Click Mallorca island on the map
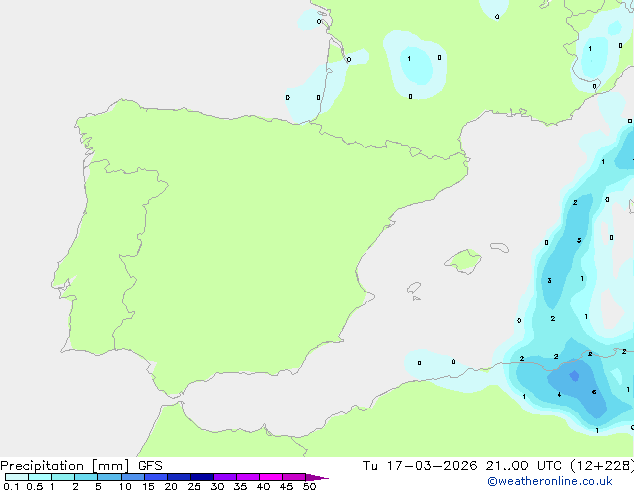This screenshot has width=634, height=490. click(x=464, y=261)
